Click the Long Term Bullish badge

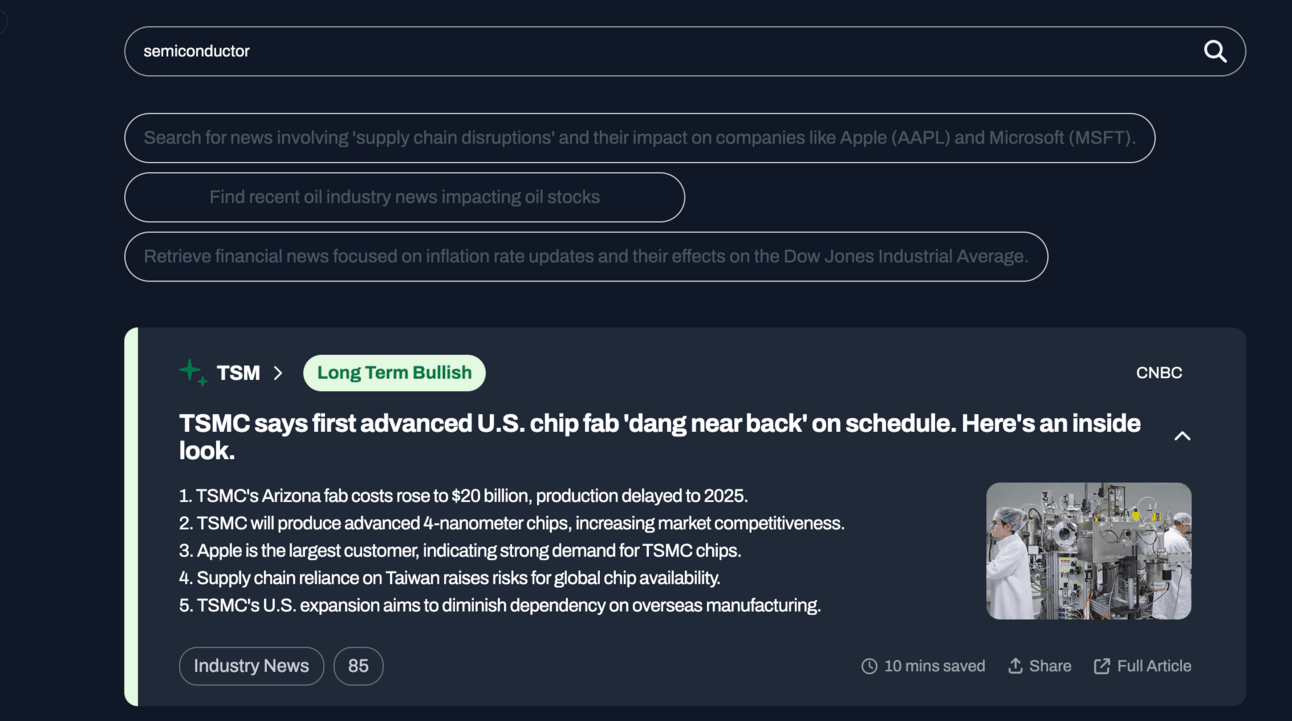394,373
